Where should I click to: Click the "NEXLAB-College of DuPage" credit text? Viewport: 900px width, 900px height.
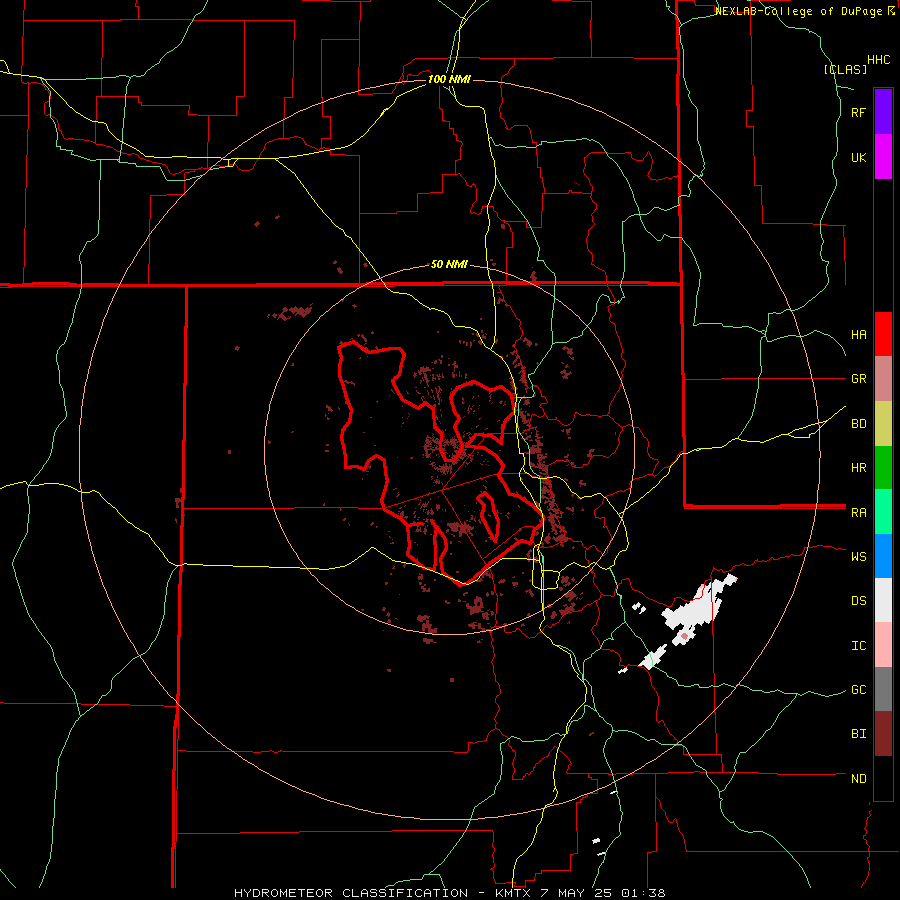click(798, 11)
